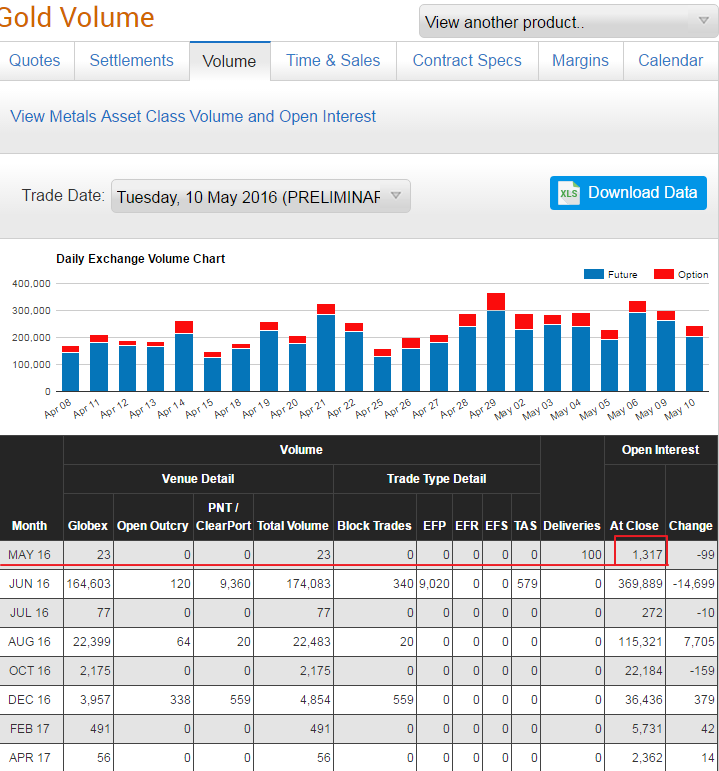
Task: Click the Daily Exchange Volume Chart title
Action: (140, 259)
